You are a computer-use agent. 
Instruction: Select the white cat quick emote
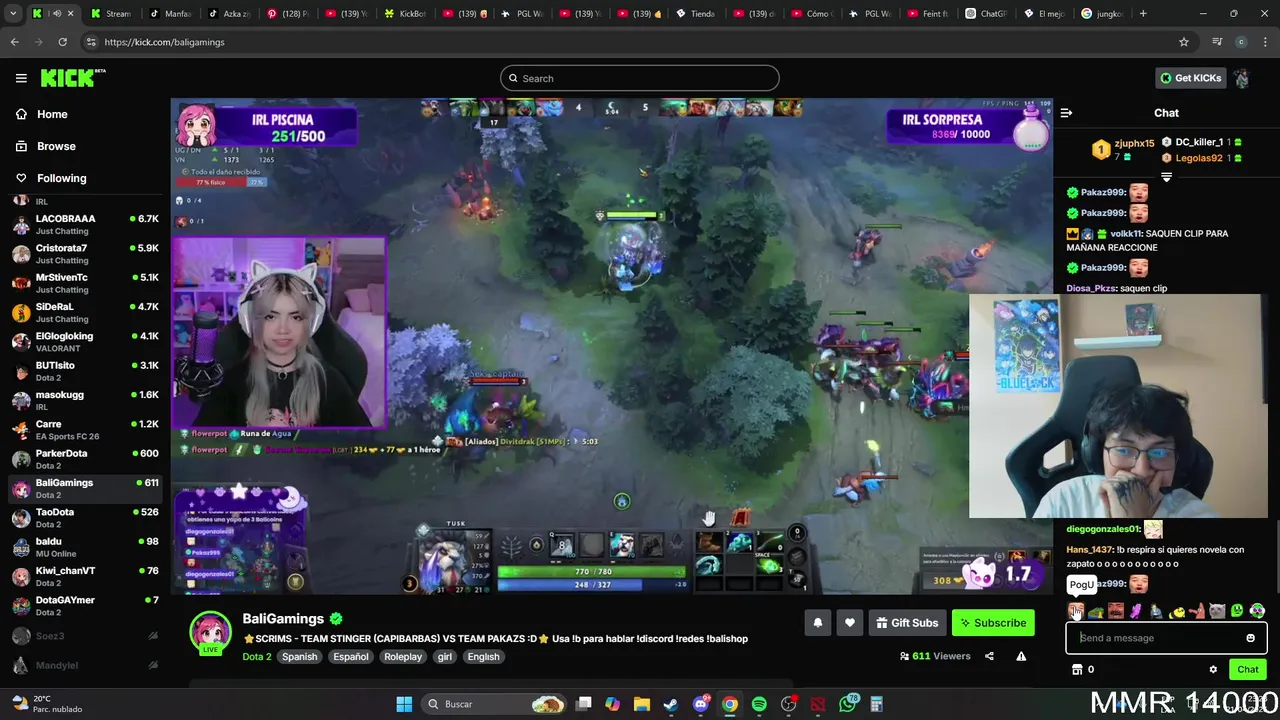click(x=1217, y=611)
